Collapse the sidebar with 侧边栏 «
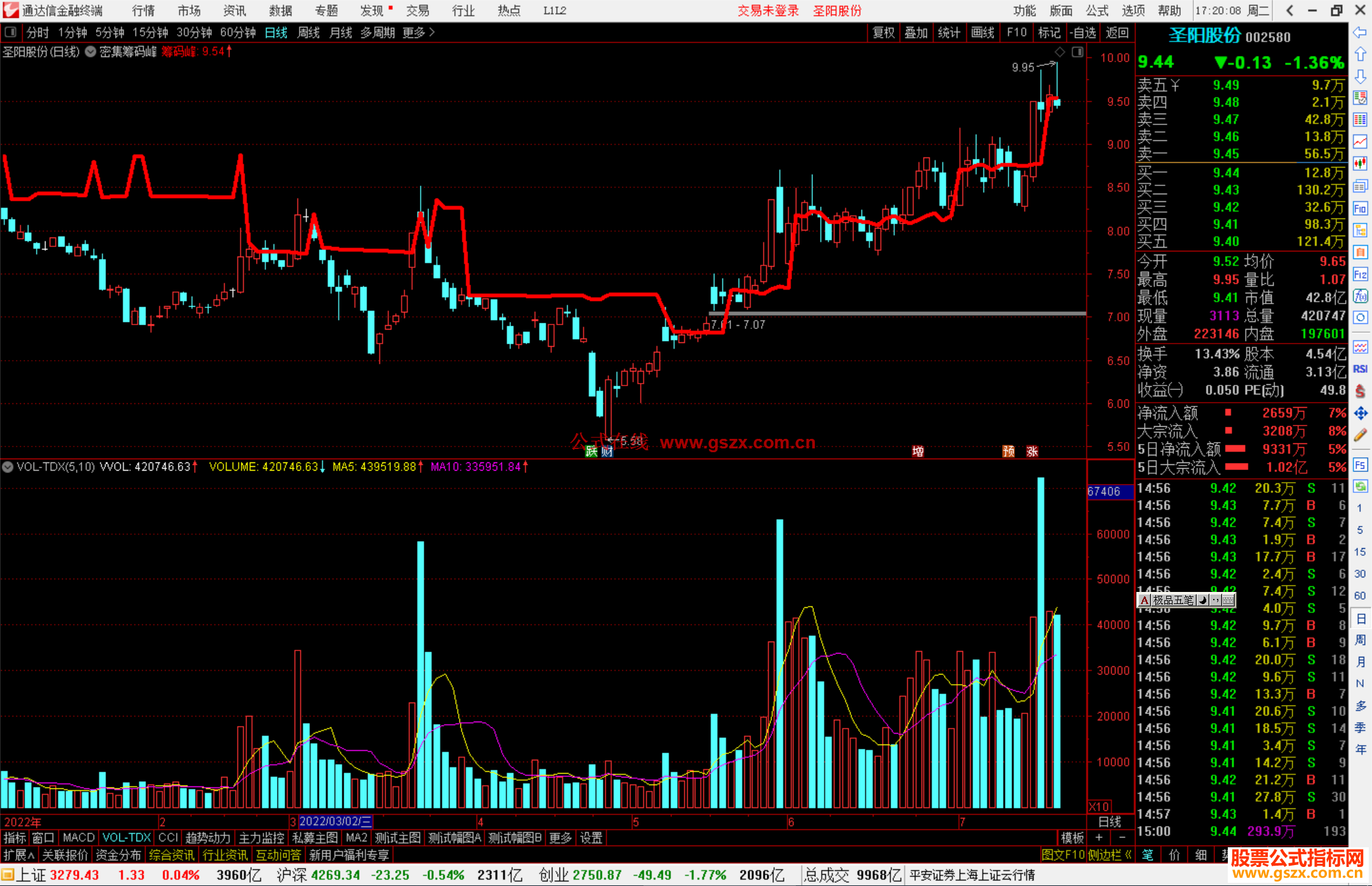This screenshot has width=1372, height=886. click(x=1110, y=855)
